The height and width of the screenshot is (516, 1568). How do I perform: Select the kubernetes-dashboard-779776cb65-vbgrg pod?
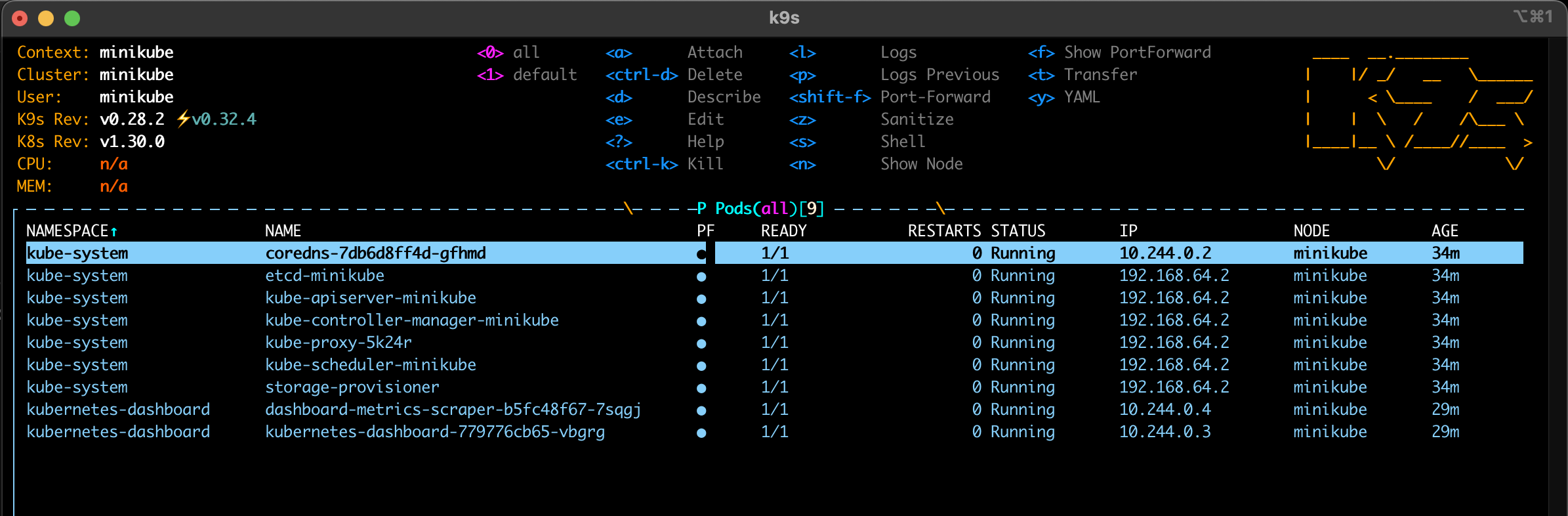point(434,431)
